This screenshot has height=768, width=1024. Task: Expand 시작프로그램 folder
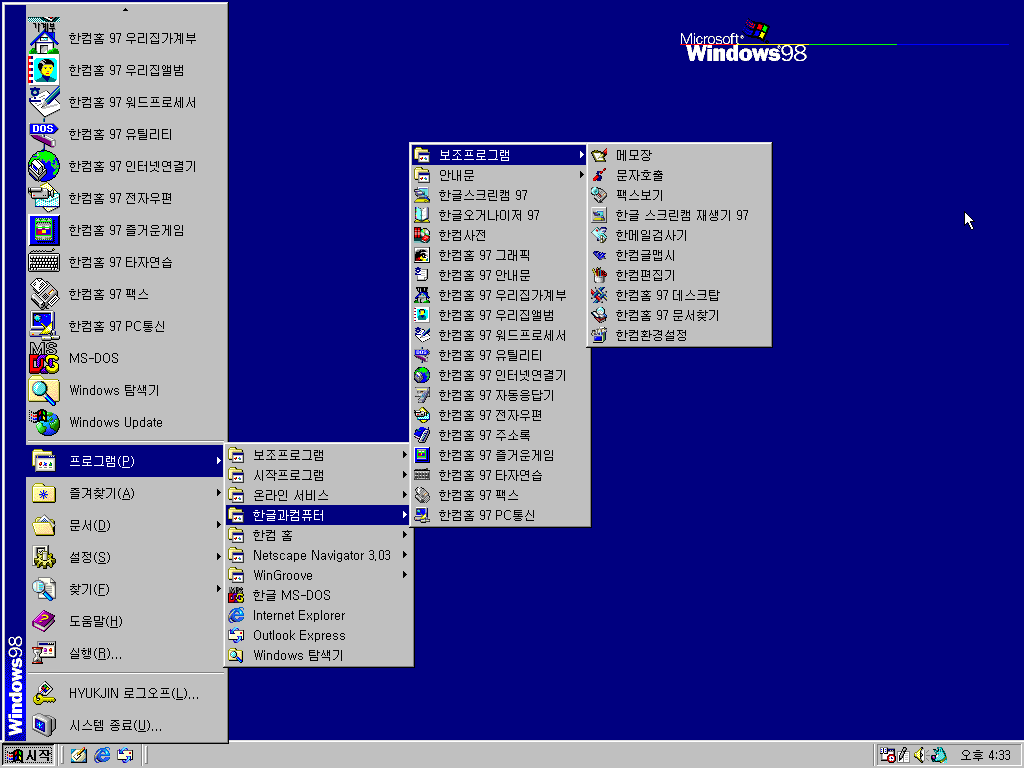pyautogui.click(x=318, y=475)
